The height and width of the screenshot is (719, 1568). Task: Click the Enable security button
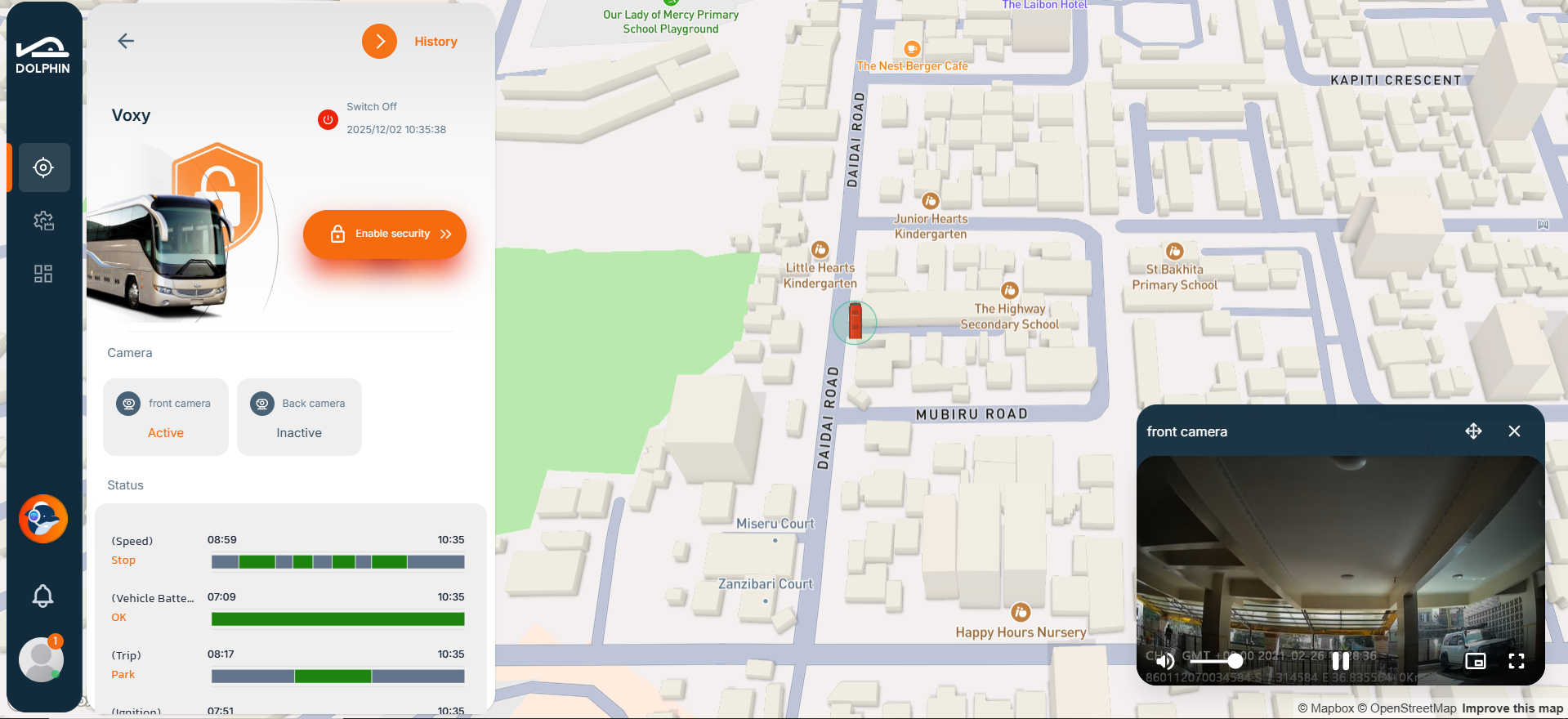click(385, 234)
